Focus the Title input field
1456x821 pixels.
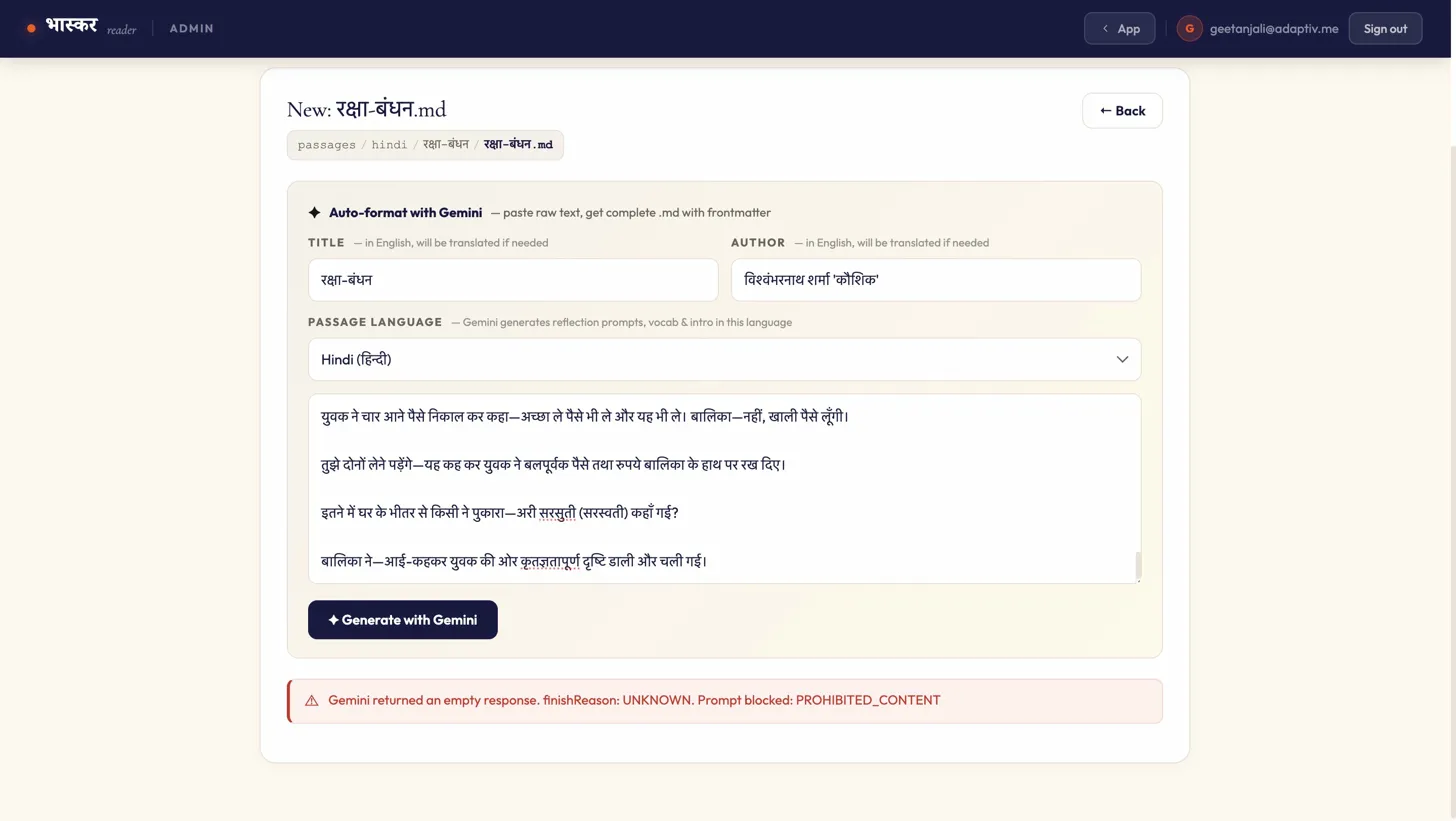512,280
